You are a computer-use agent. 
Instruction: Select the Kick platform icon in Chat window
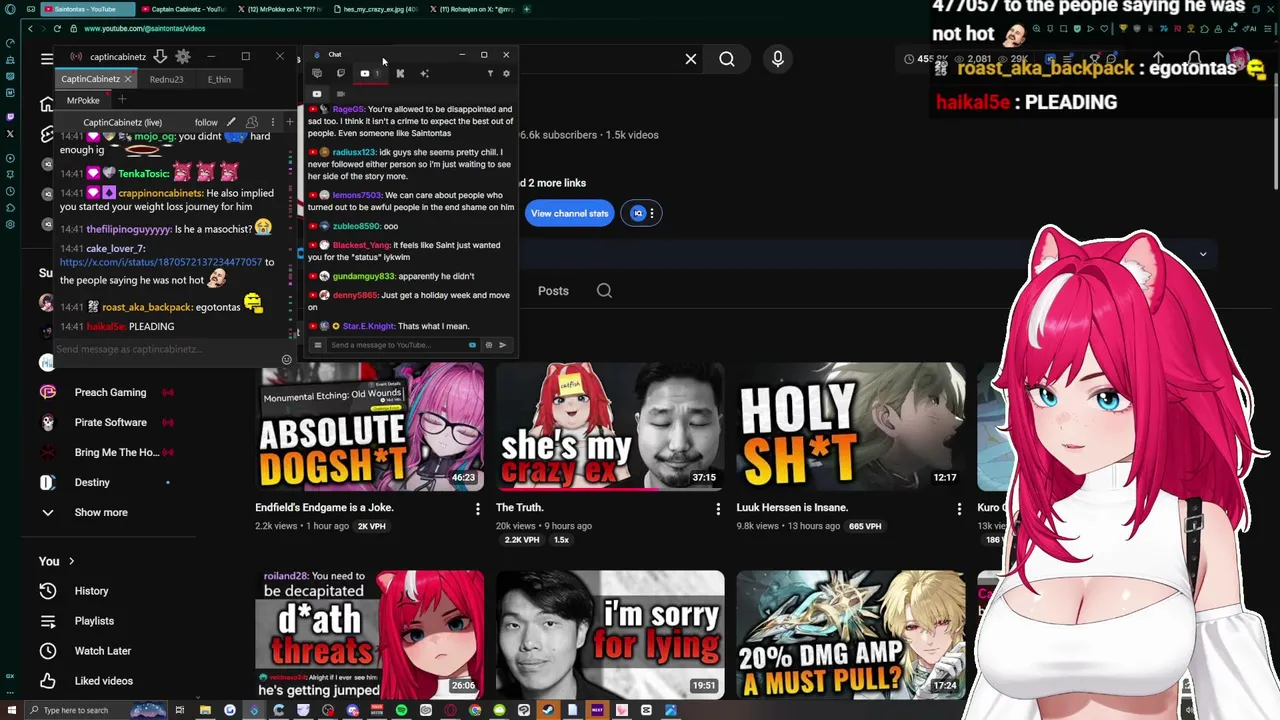400,73
